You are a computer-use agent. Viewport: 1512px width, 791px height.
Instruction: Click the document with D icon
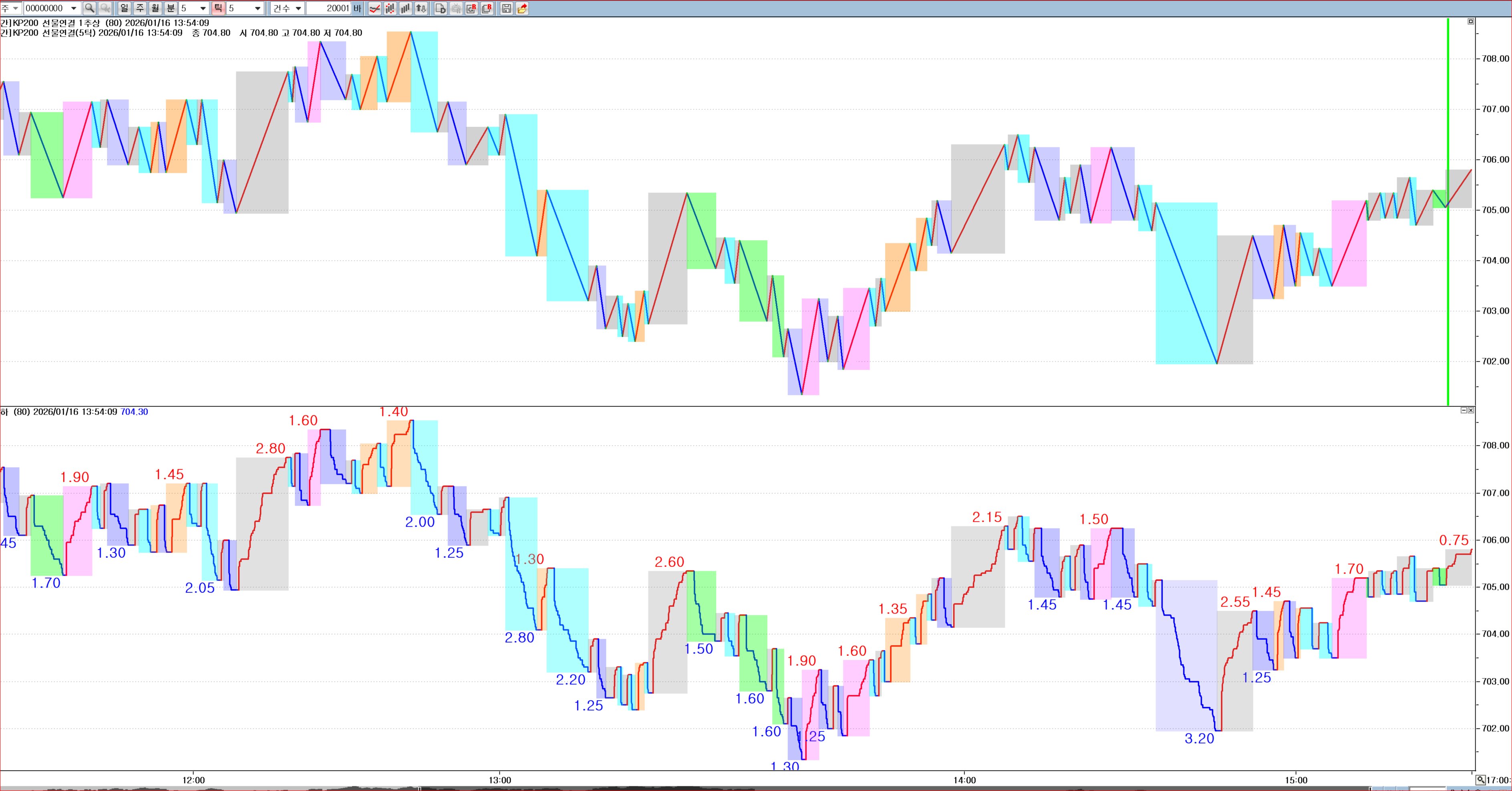coord(440,8)
